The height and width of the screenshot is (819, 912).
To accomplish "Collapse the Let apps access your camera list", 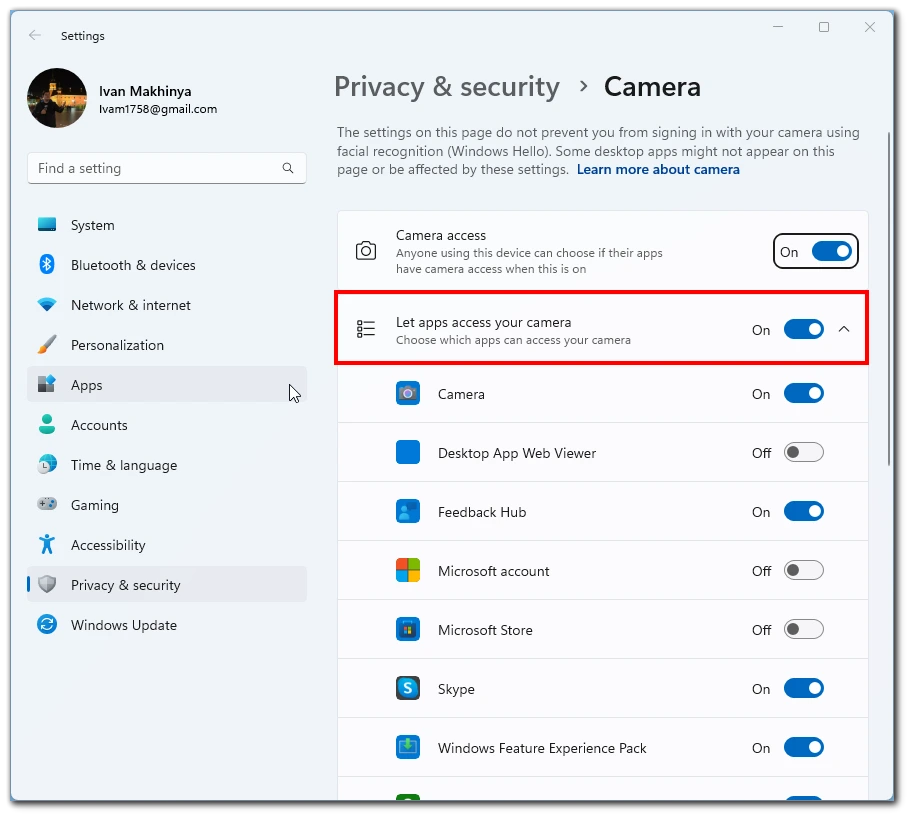I will point(844,330).
